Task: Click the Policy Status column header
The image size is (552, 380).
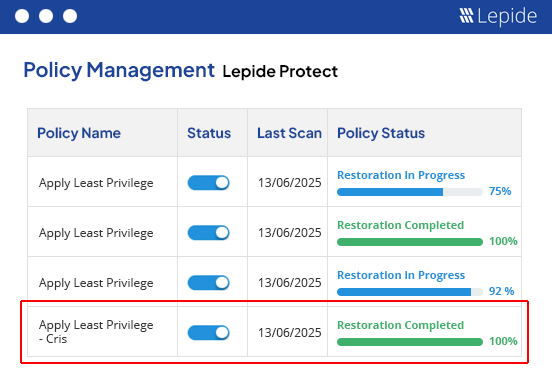Action: pos(381,133)
